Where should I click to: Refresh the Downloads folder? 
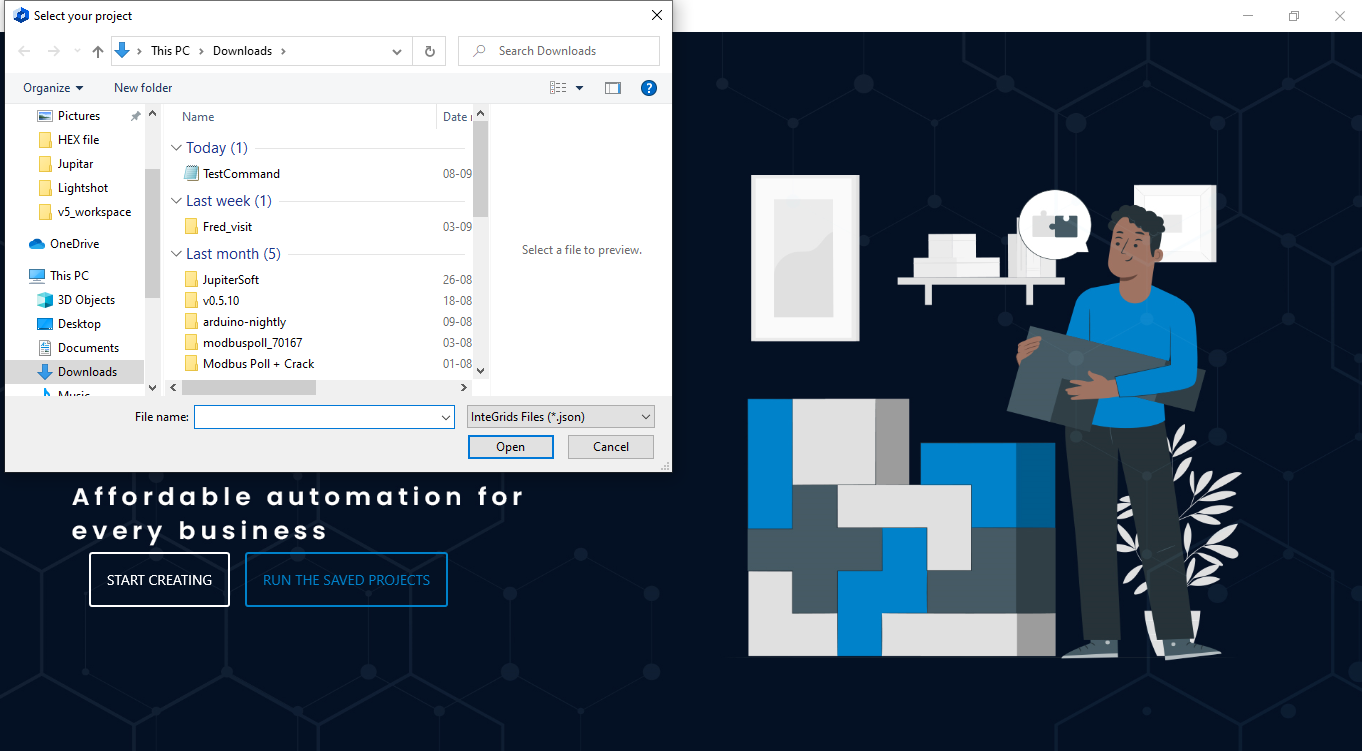click(x=430, y=51)
